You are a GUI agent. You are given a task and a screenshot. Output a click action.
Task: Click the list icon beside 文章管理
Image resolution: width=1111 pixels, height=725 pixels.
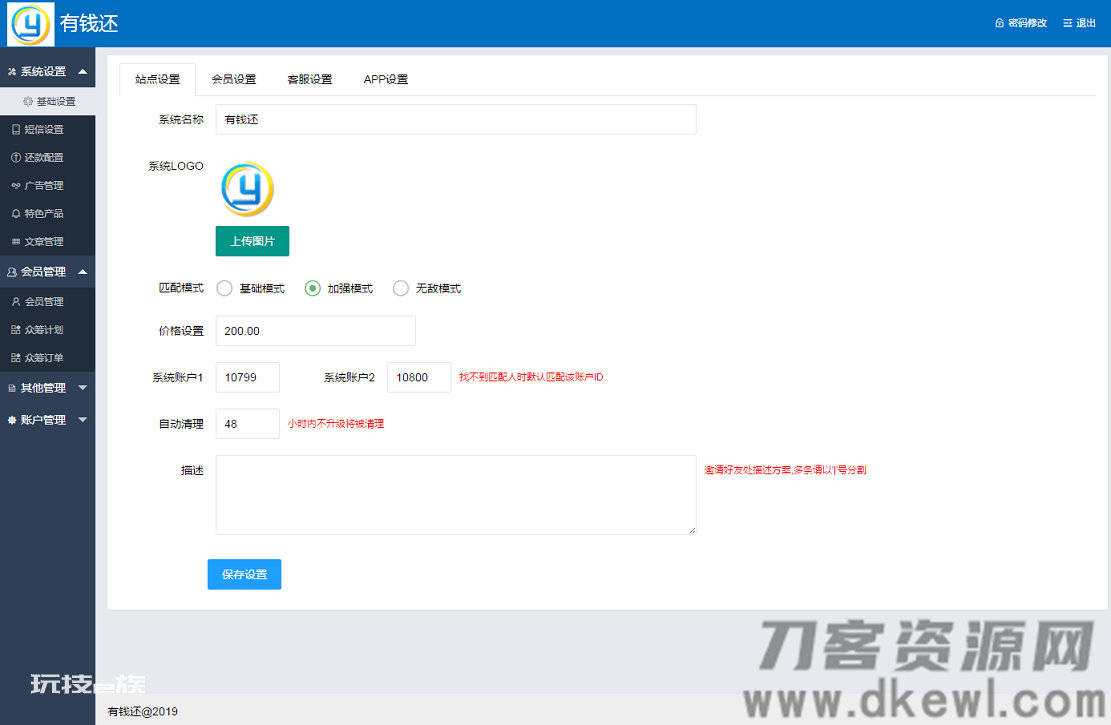[16, 242]
